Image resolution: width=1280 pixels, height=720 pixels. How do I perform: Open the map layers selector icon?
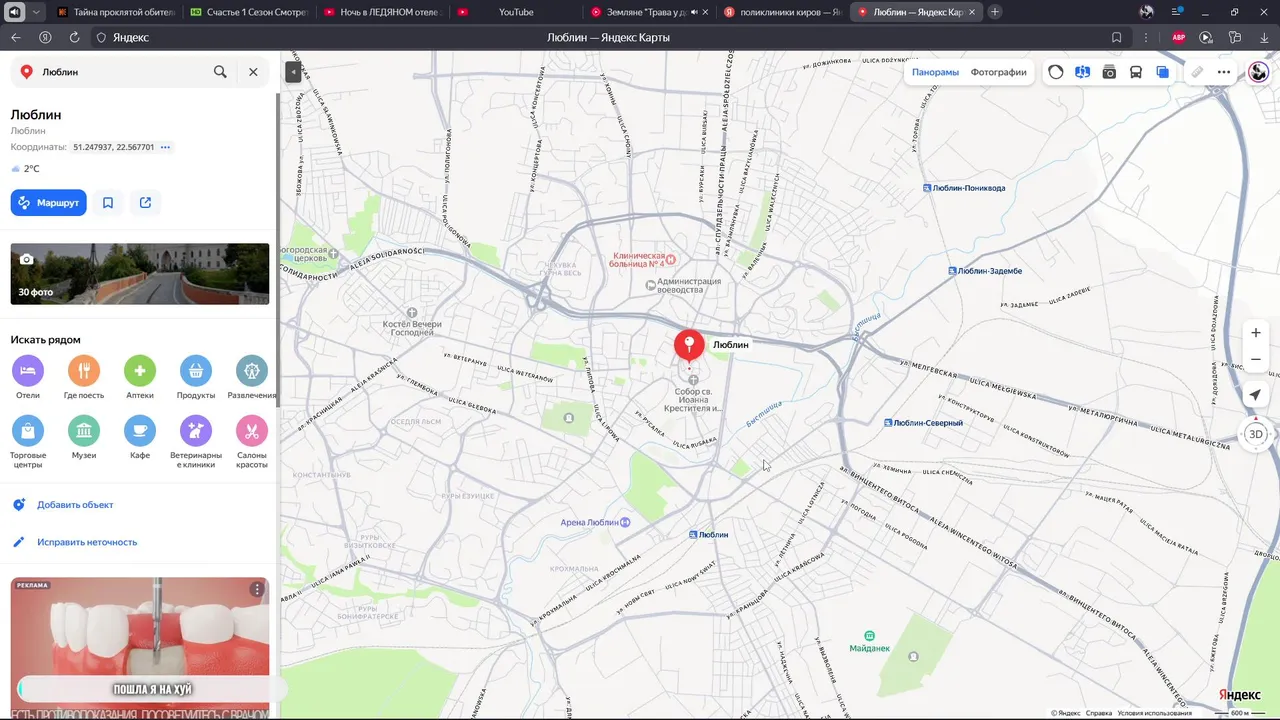tap(1162, 72)
